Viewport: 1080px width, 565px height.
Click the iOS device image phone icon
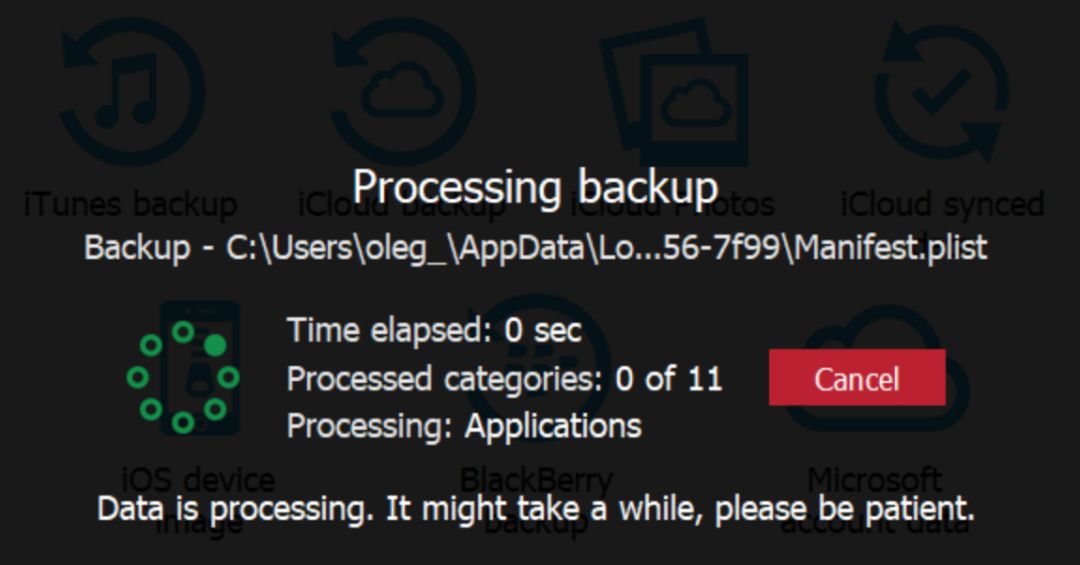coord(200,369)
